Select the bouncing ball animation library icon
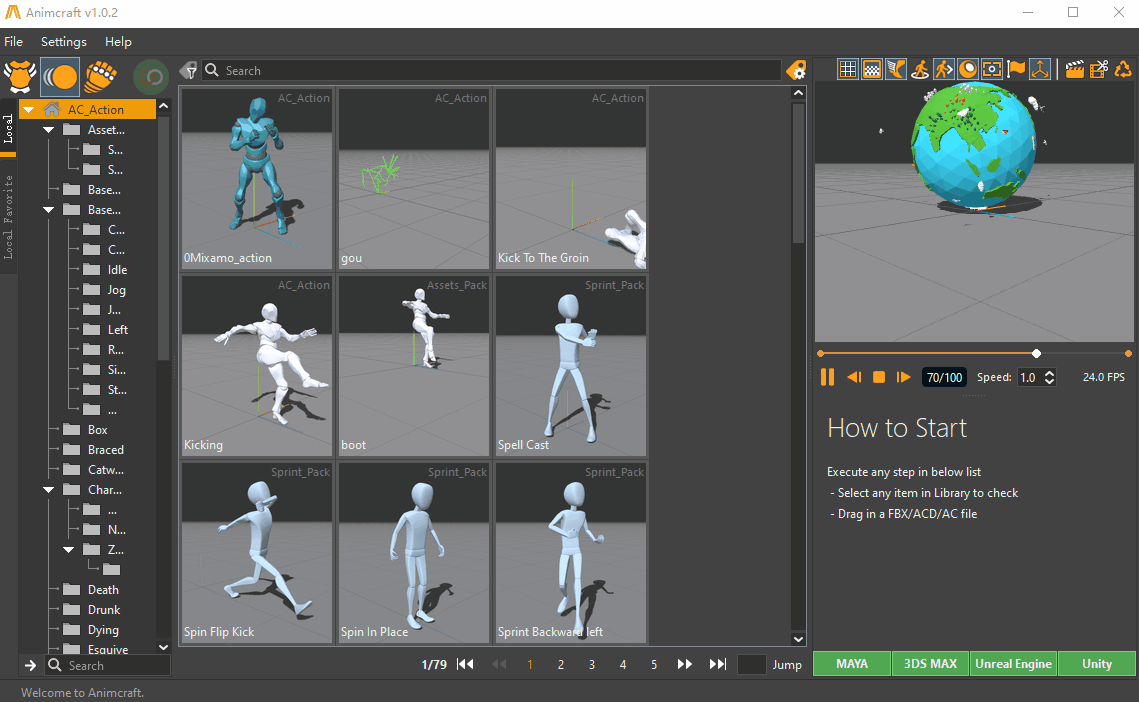This screenshot has height=702, width=1139. [60, 76]
